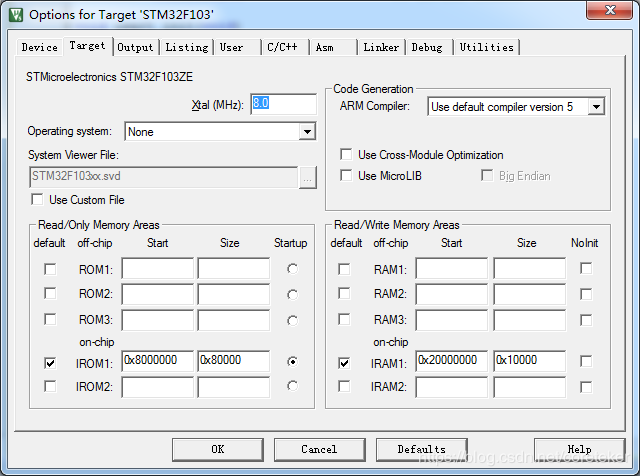
Task: Click the IRAM1 Start address field
Action: click(452, 360)
